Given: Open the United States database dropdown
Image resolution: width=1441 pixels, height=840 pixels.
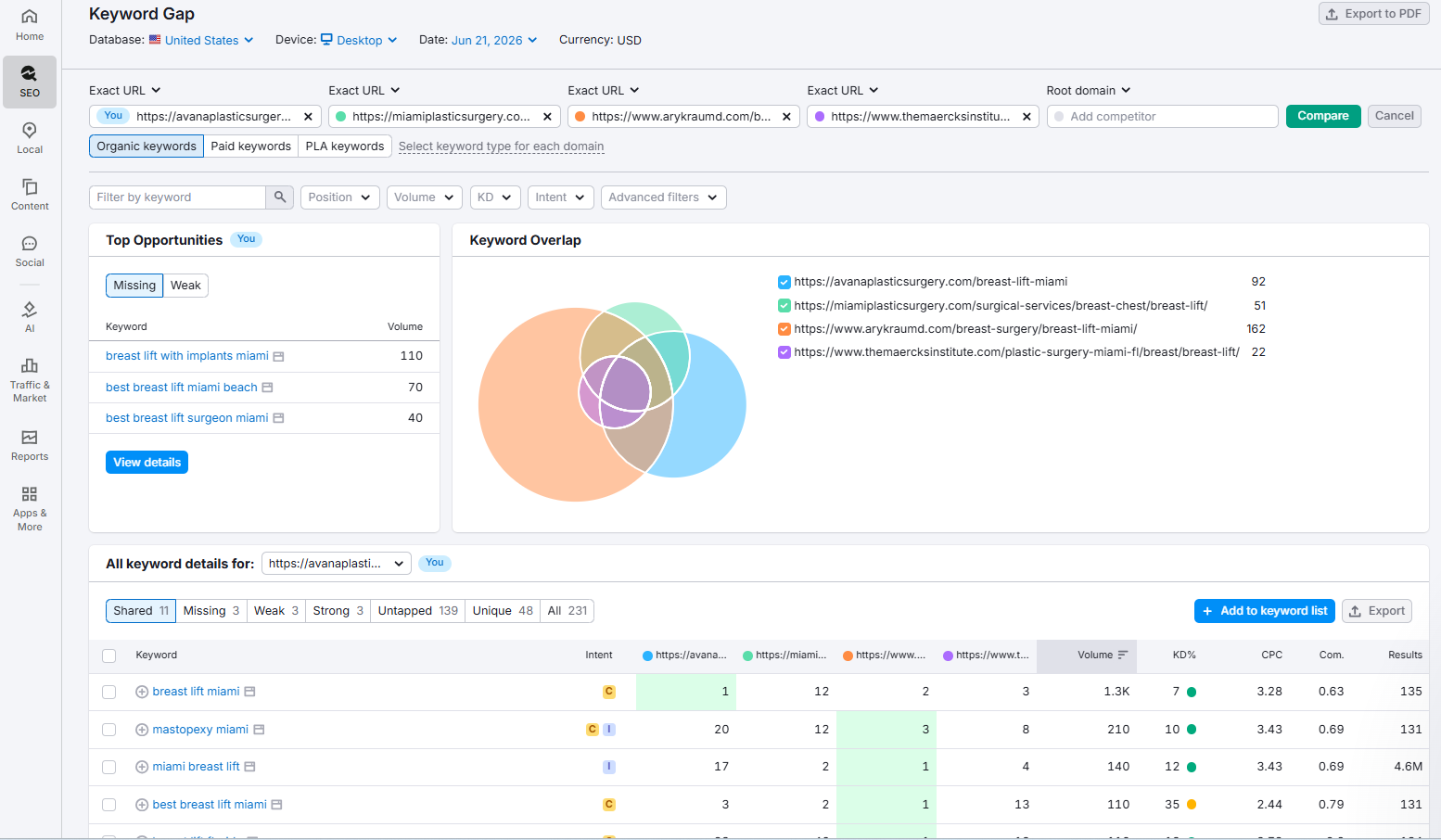Looking at the screenshot, I should (x=201, y=40).
